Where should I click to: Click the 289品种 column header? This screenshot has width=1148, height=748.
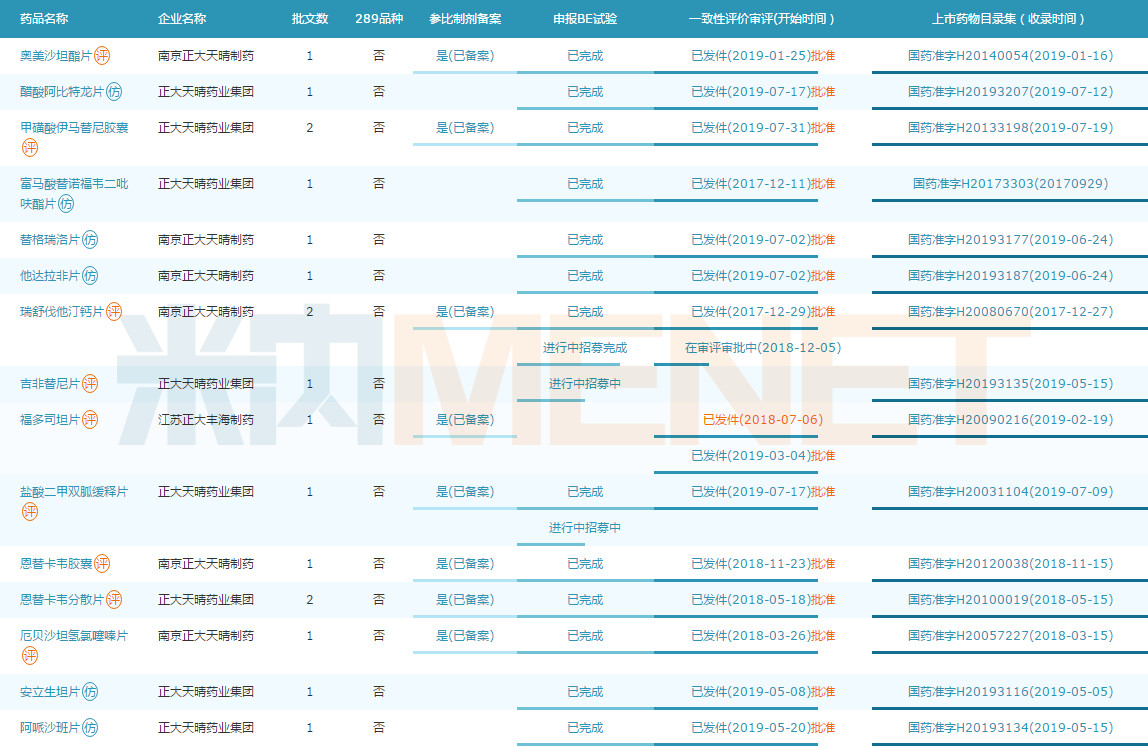pyautogui.click(x=379, y=19)
